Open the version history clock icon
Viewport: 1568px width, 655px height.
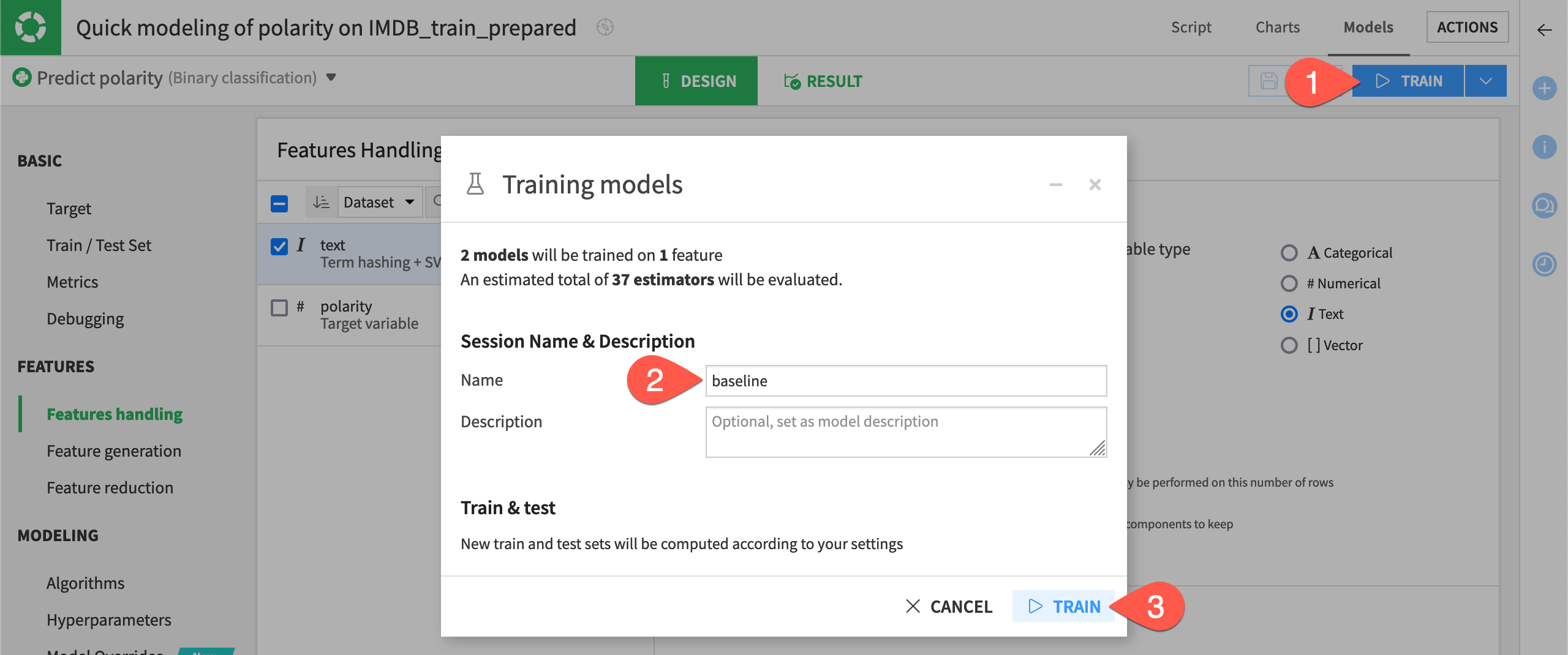(x=1545, y=266)
